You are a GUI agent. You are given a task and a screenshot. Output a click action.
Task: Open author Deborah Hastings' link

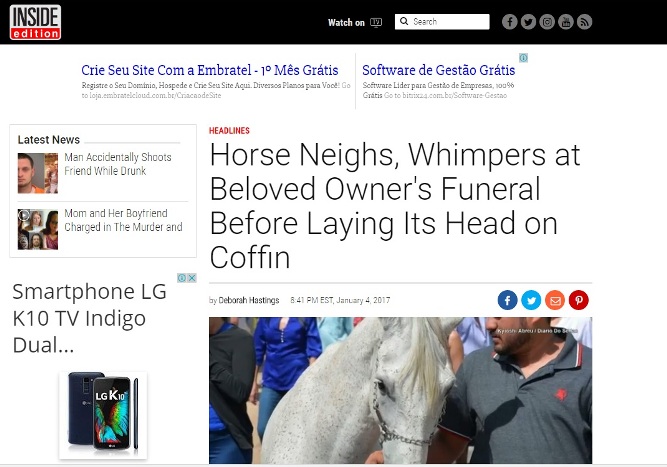tap(248, 300)
